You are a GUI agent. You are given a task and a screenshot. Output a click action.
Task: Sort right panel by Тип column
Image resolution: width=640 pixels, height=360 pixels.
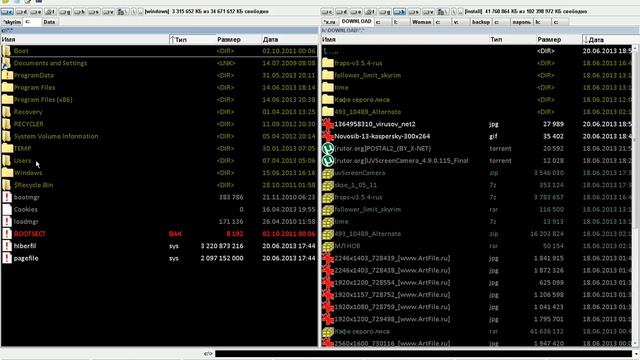click(x=513, y=40)
